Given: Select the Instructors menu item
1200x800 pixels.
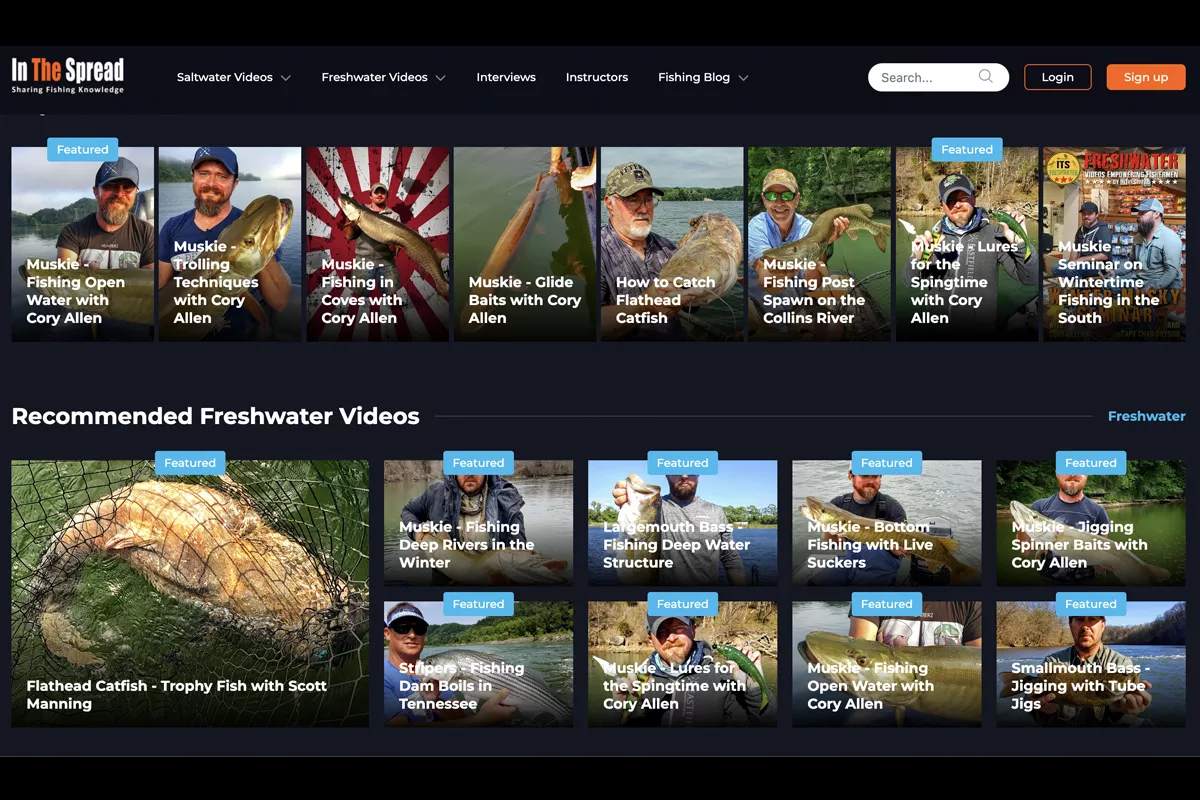Looking at the screenshot, I should pos(597,77).
